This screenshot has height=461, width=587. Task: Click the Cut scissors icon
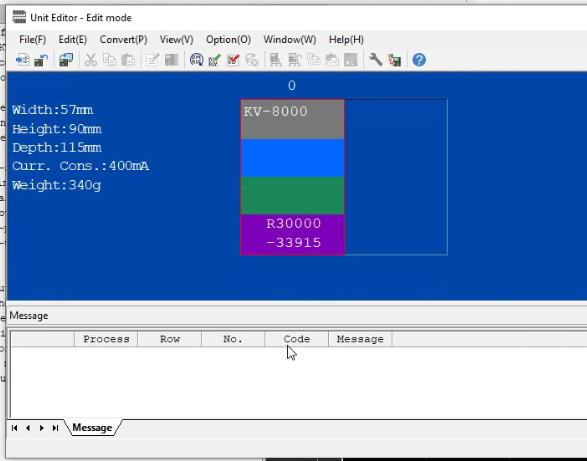[x=91, y=60]
